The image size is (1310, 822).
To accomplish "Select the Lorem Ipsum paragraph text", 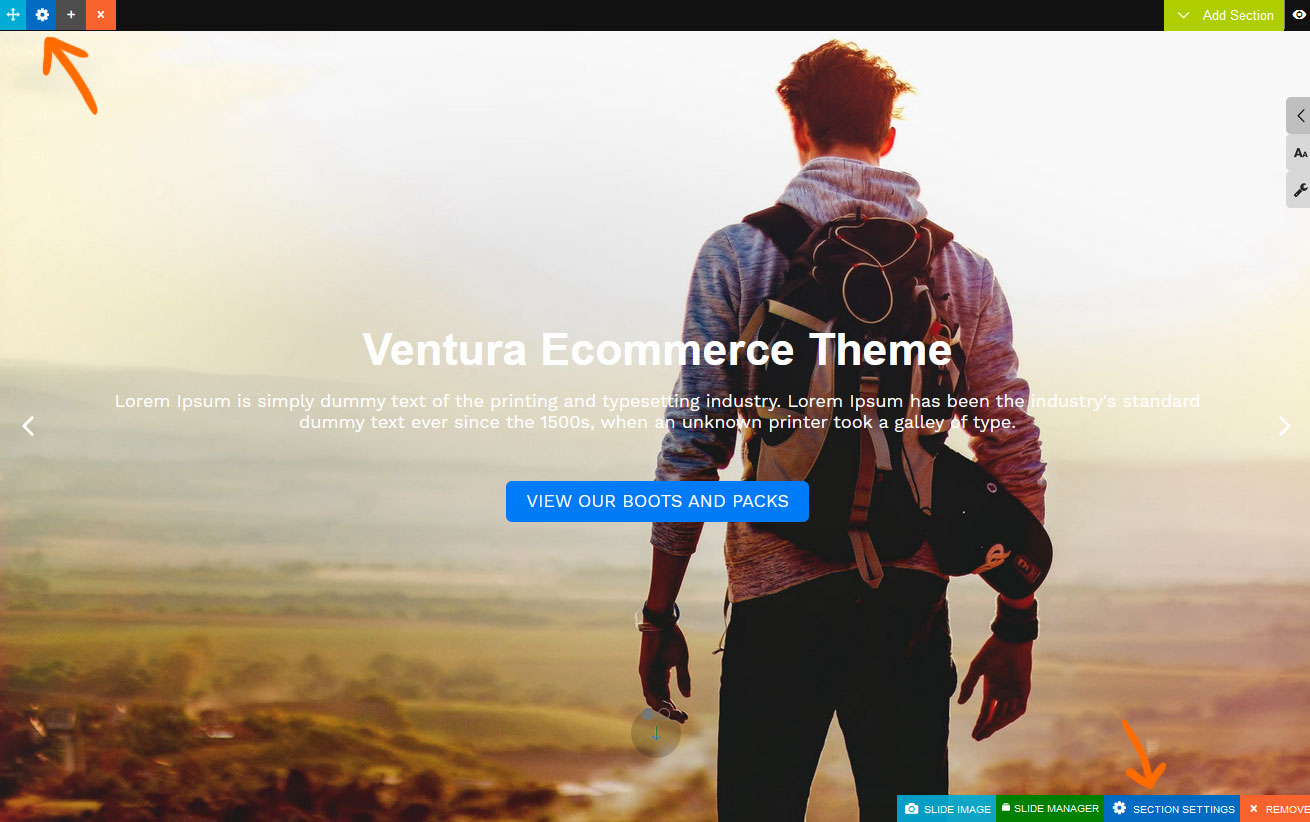I will coord(657,411).
